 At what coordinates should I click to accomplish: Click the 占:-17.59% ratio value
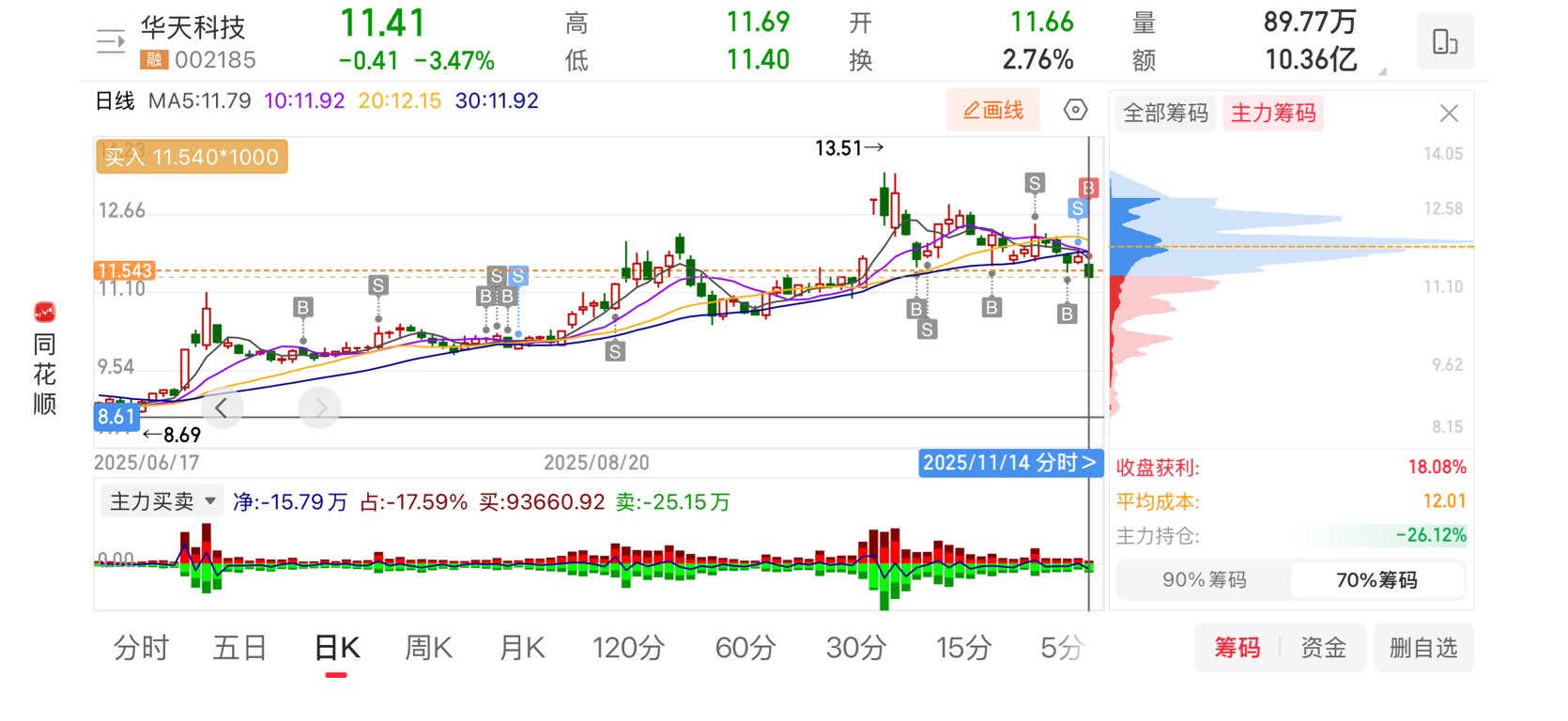pyautogui.click(x=414, y=502)
